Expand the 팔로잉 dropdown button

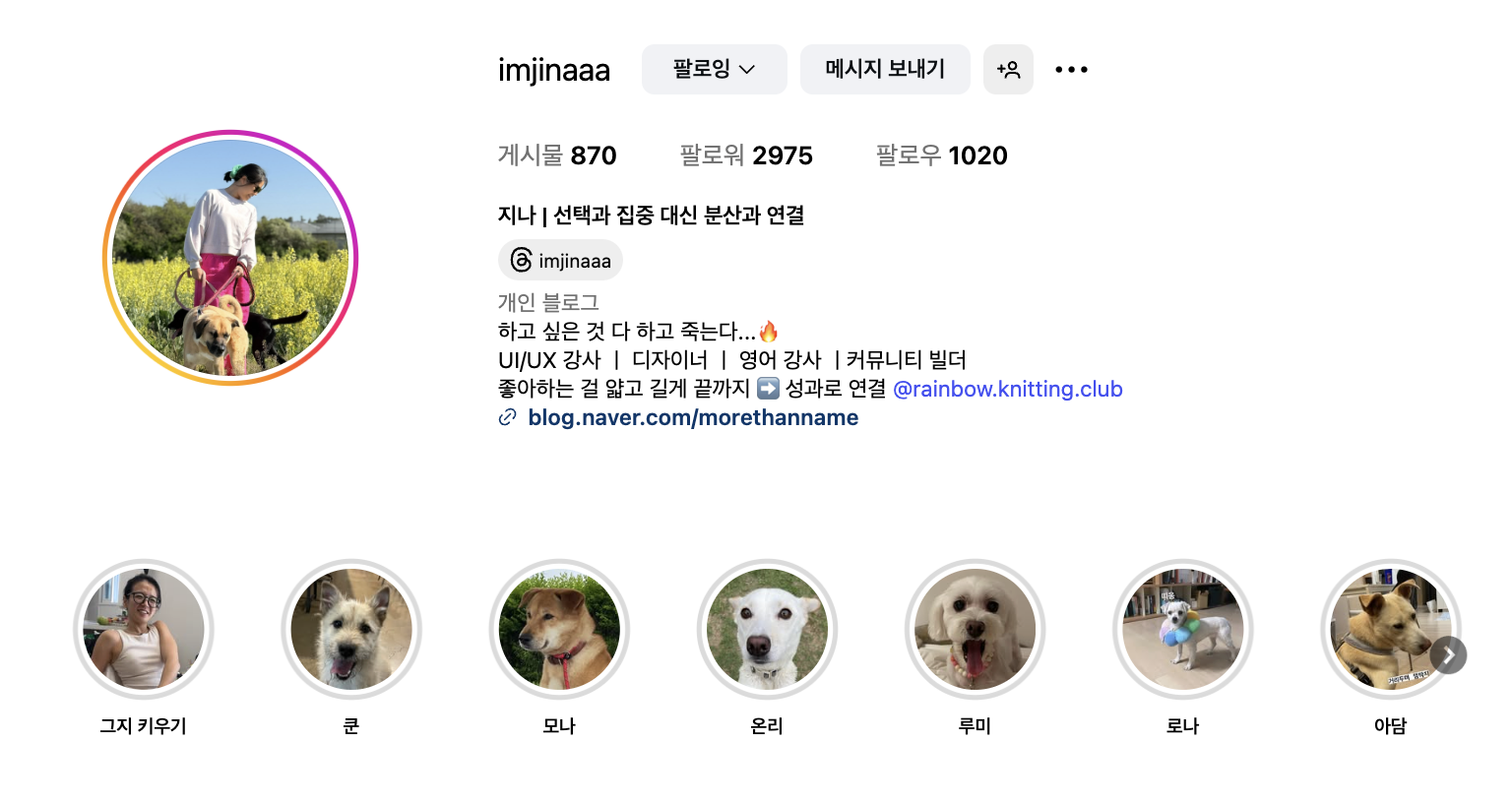pos(715,70)
